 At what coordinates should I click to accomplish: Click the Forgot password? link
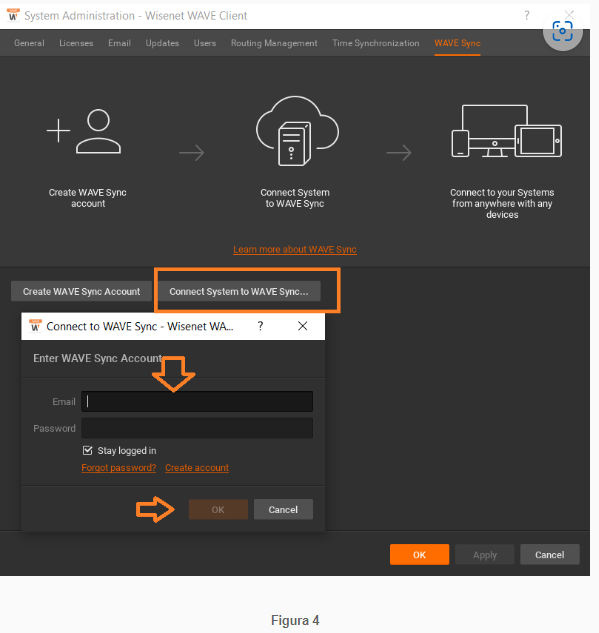point(119,467)
